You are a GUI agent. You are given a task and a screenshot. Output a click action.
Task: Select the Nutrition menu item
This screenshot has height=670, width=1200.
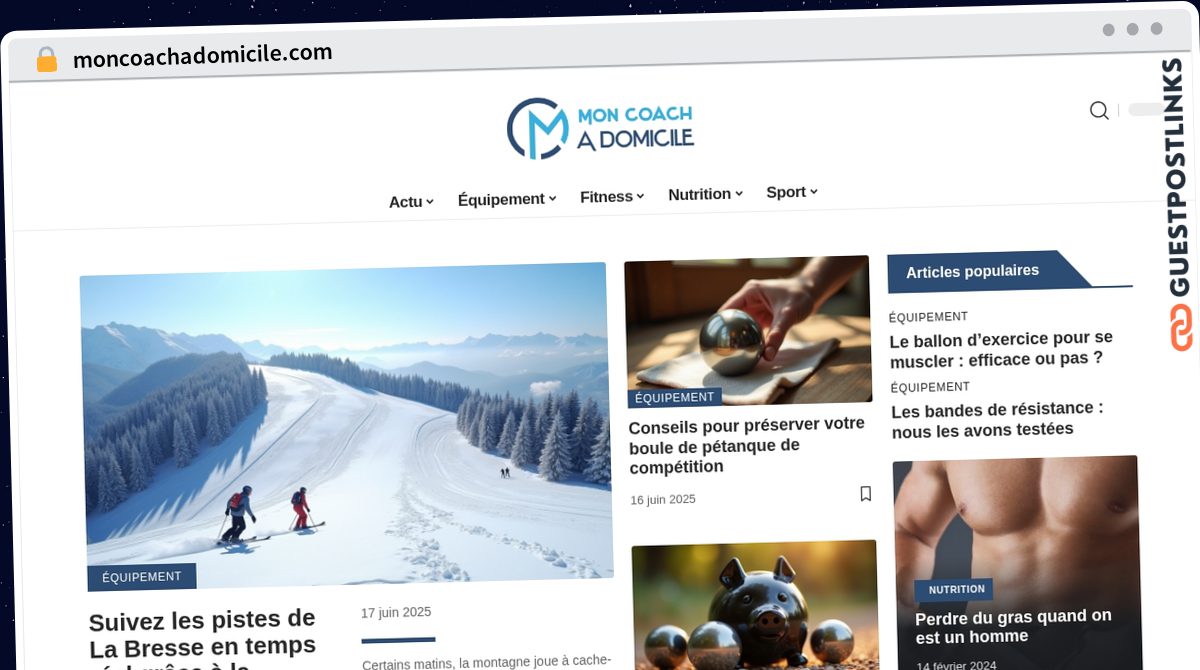[x=705, y=194]
